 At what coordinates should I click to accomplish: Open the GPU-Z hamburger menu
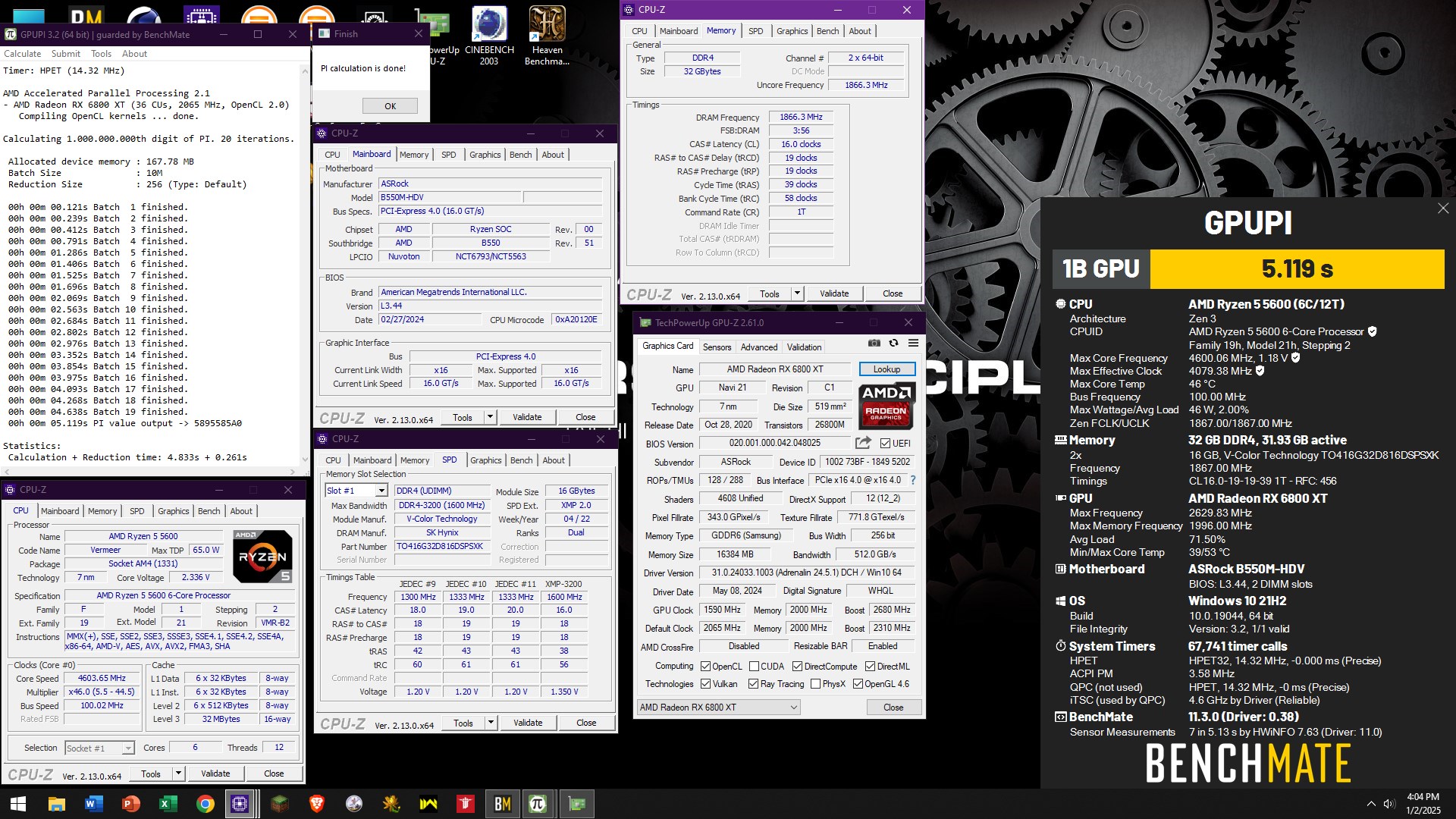coord(913,344)
